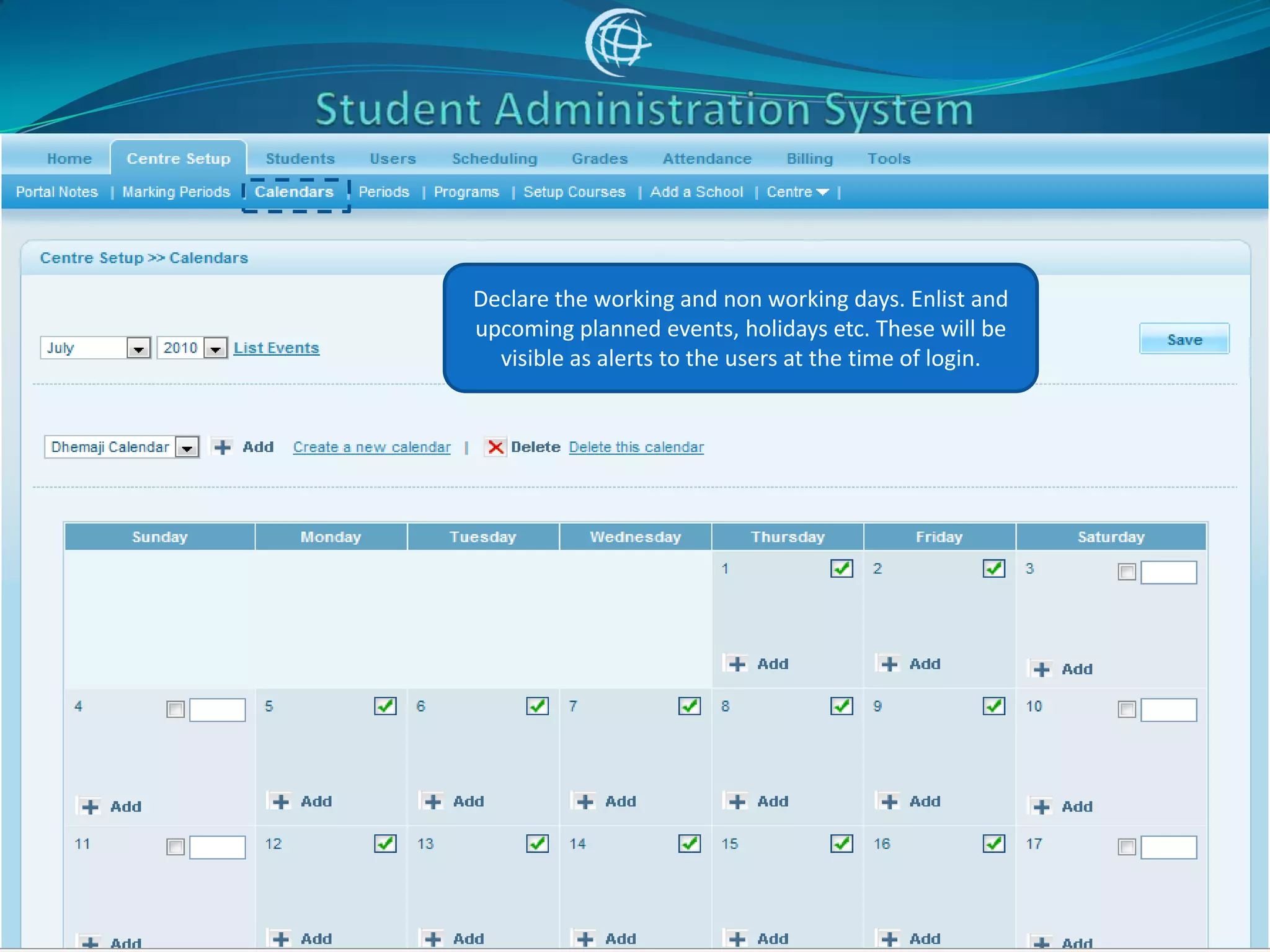The width and height of the screenshot is (1270, 952).
Task: Uncheck the working day checkbox for July 5
Action: click(385, 706)
